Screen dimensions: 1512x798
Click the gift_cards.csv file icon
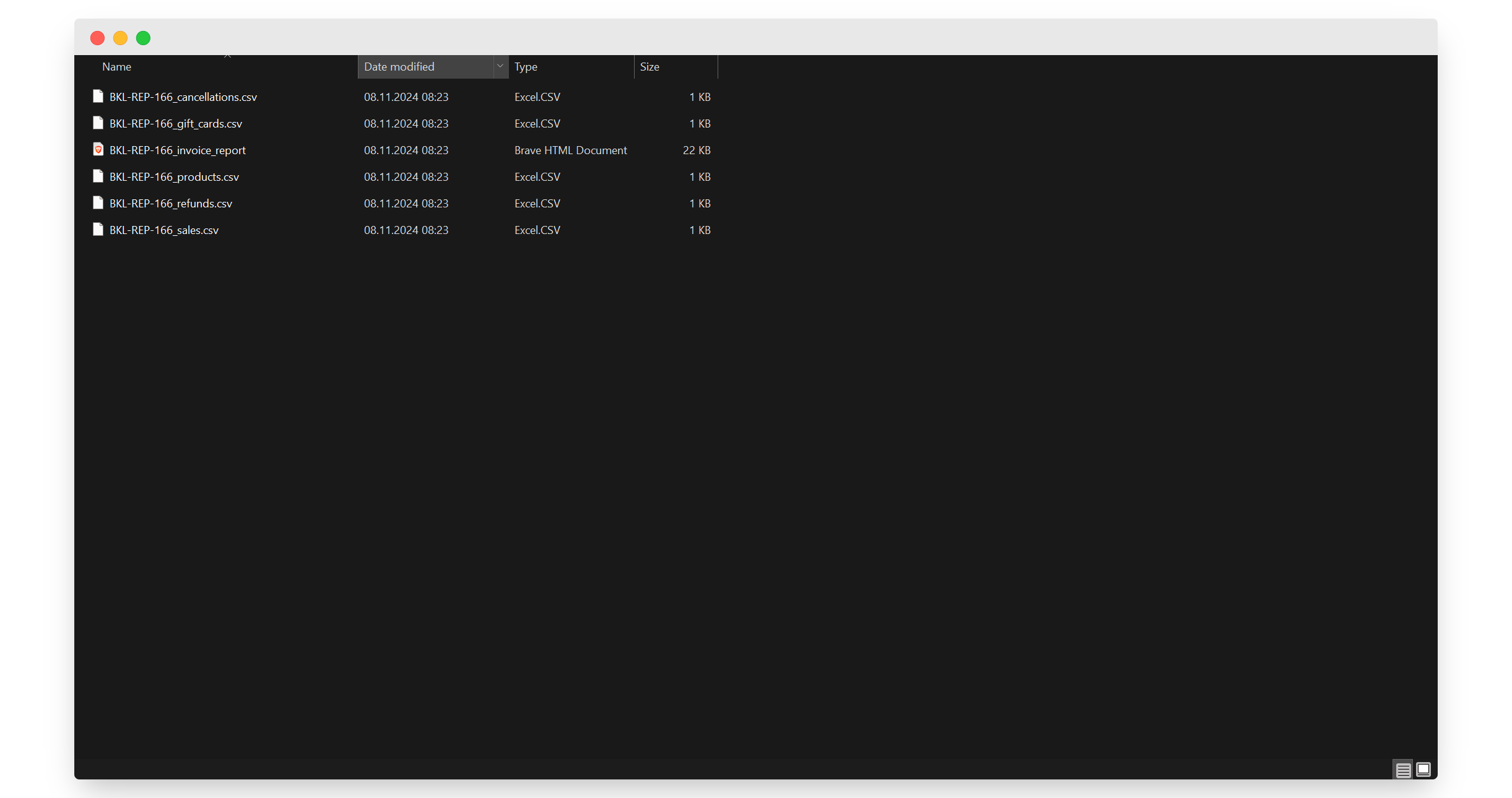[x=98, y=123]
